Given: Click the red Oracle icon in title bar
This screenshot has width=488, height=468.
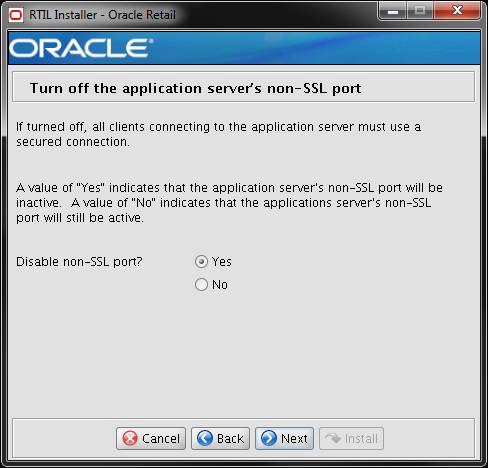Looking at the screenshot, I should 15,15.
